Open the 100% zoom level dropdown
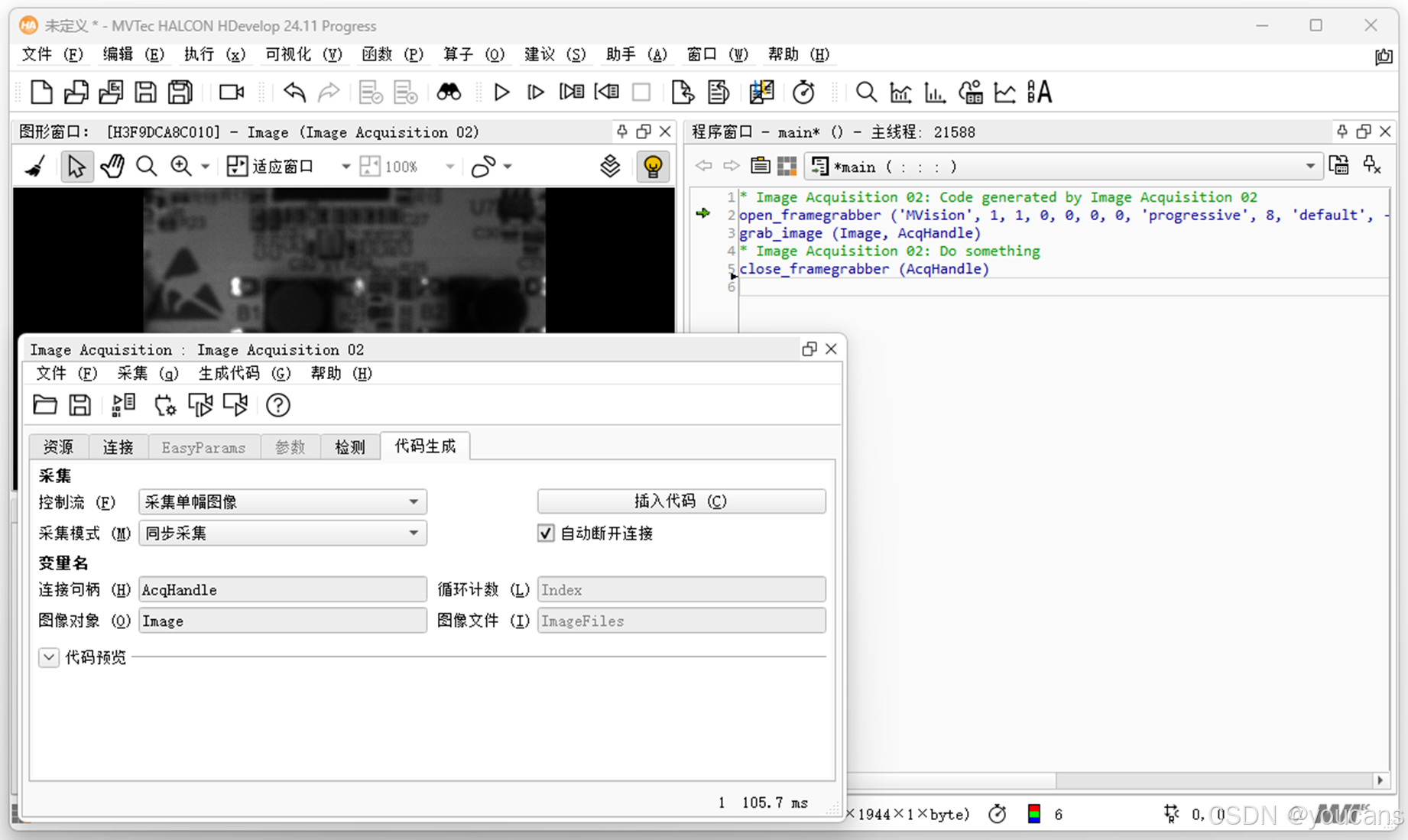 coord(450,166)
